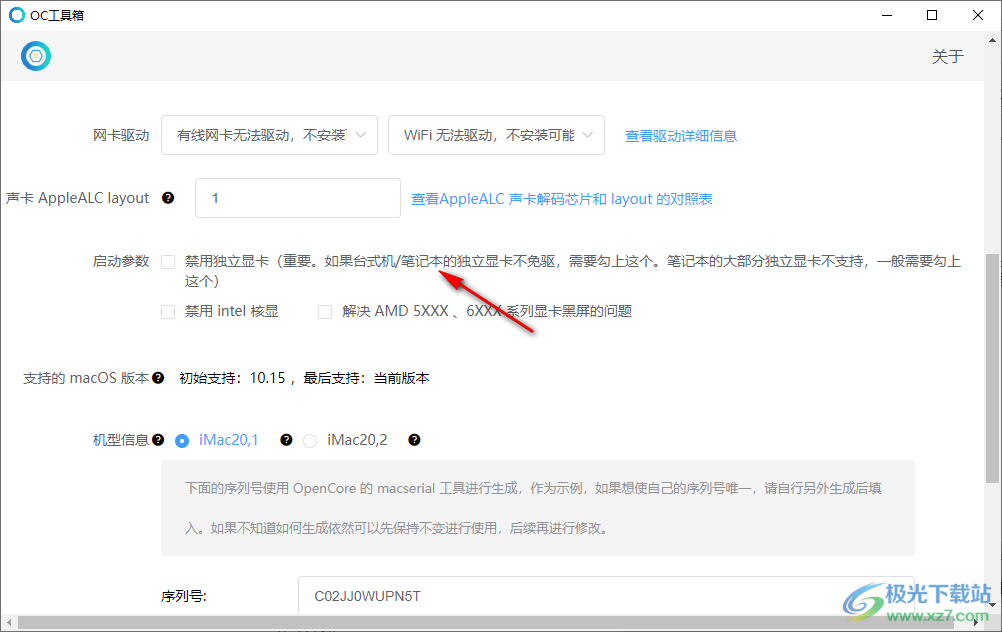Open 查看AppleALC 声卡解码芯片 layout 对照表 link

pyautogui.click(x=561, y=199)
